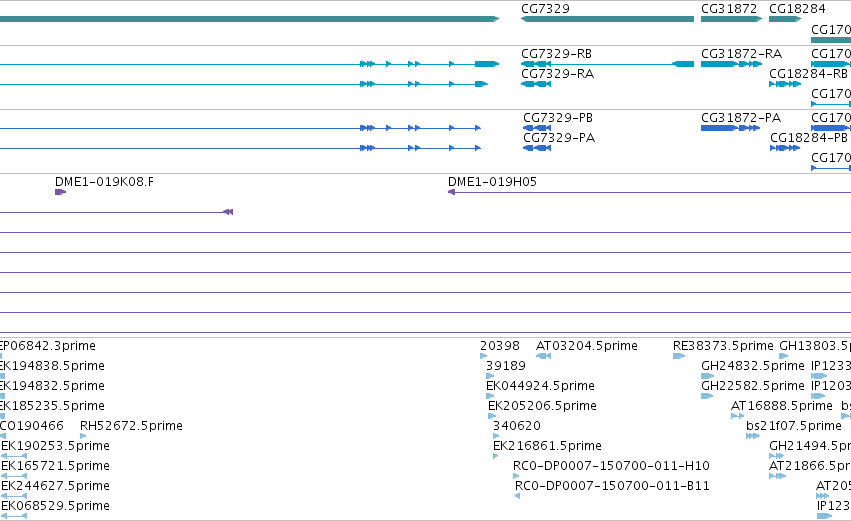
Task: Click the GH24832.5prime EST glyph
Action: [707, 376]
